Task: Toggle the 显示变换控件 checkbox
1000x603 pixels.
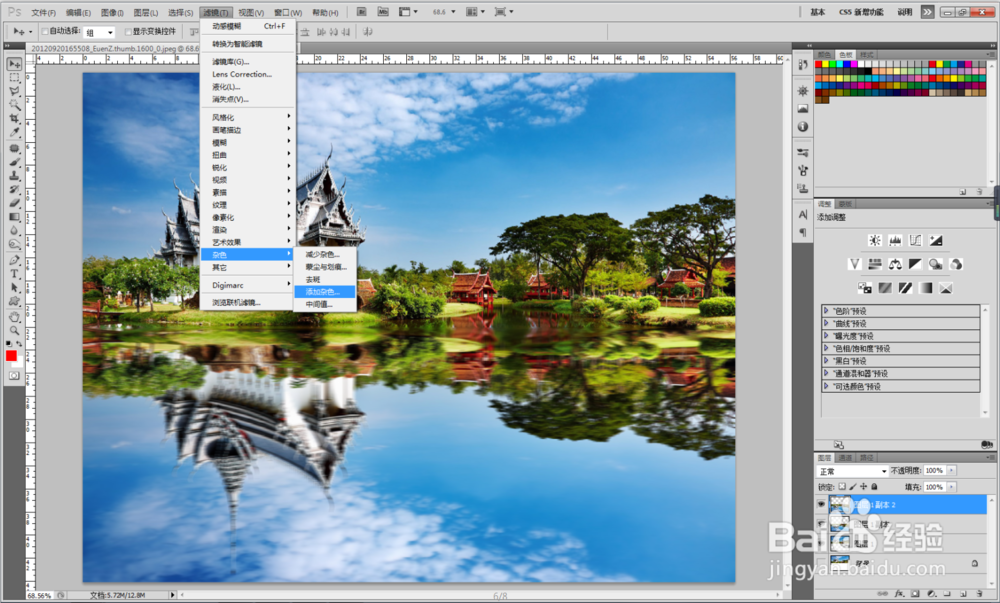Action: coord(128,31)
